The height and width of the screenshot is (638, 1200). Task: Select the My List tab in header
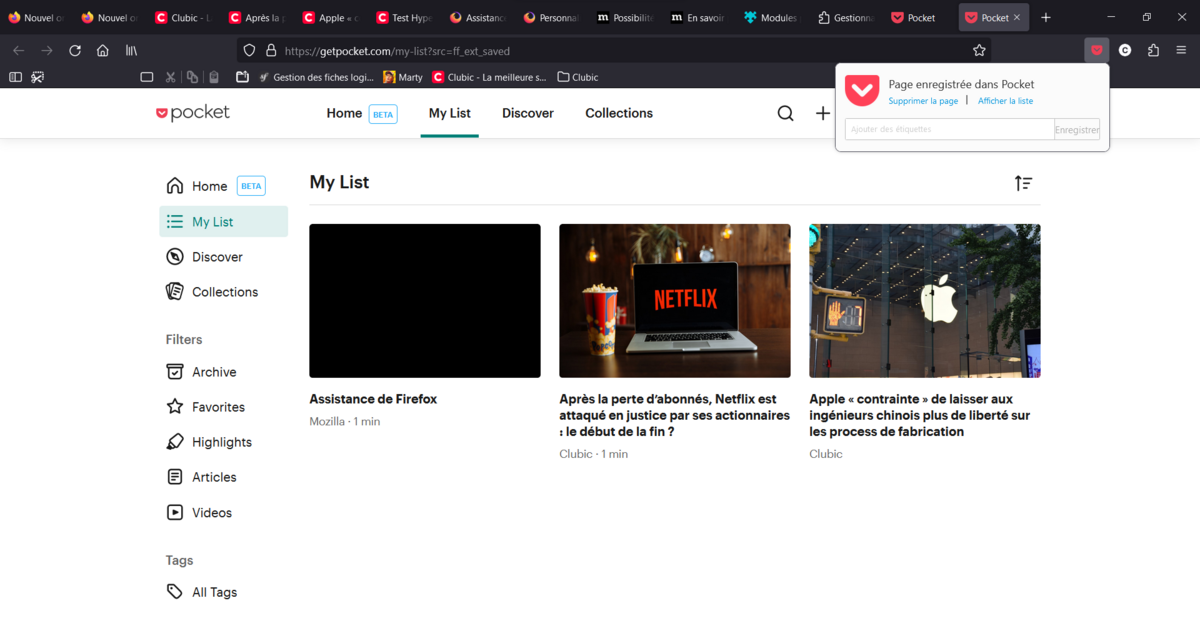click(450, 114)
